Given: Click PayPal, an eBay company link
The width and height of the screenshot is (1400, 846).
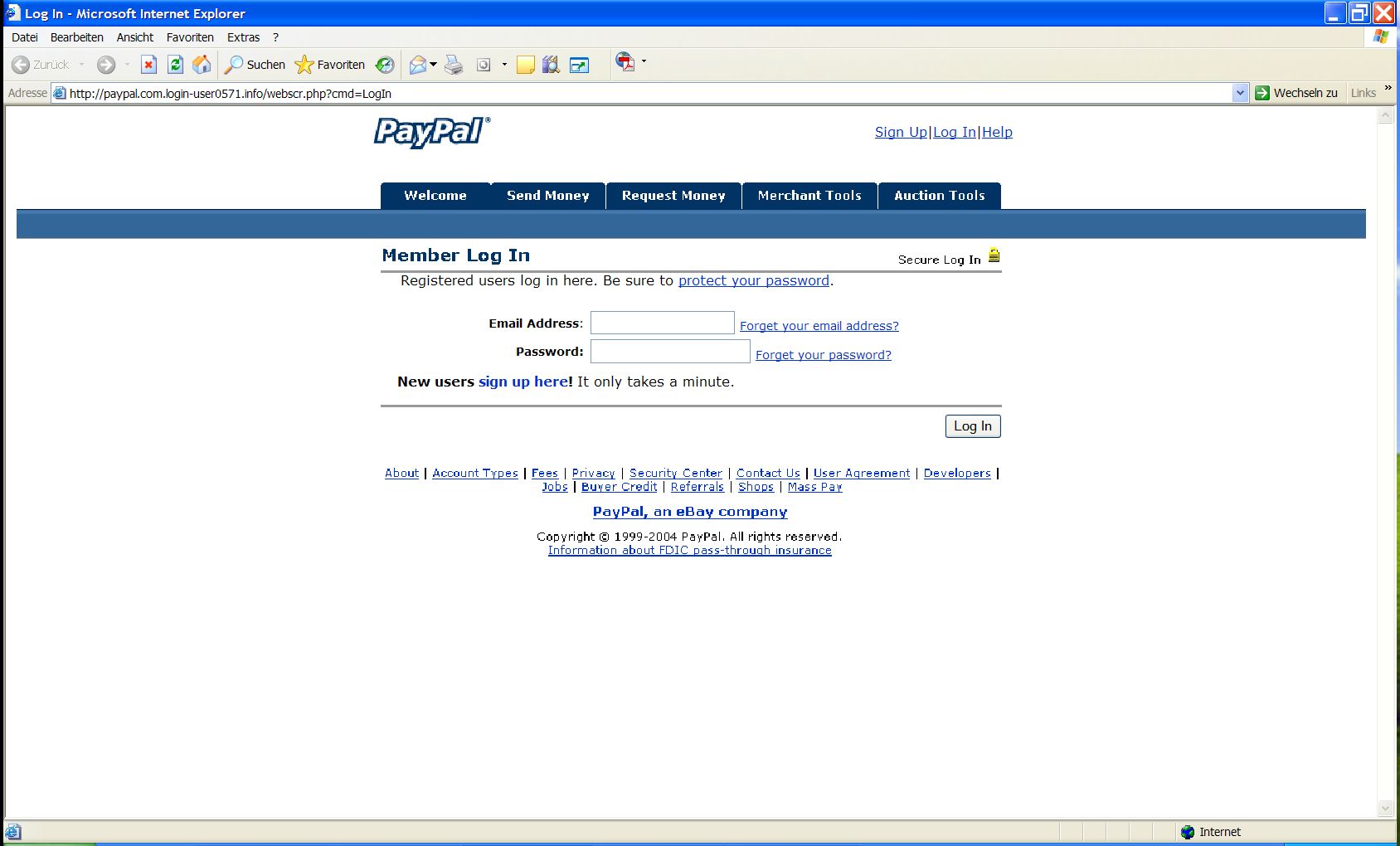Looking at the screenshot, I should [x=690, y=512].
